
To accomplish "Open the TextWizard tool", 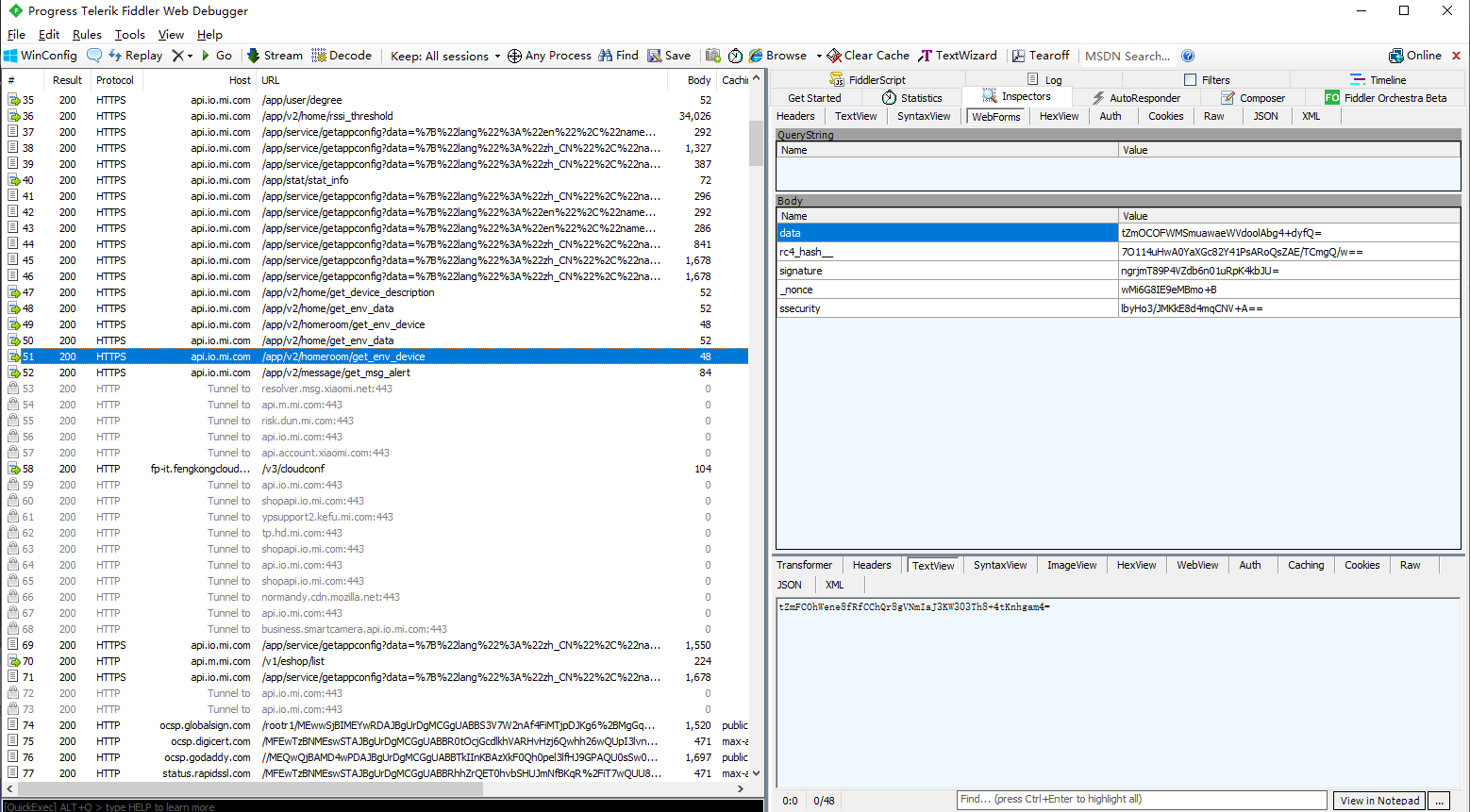I will pyautogui.click(x=958, y=56).
